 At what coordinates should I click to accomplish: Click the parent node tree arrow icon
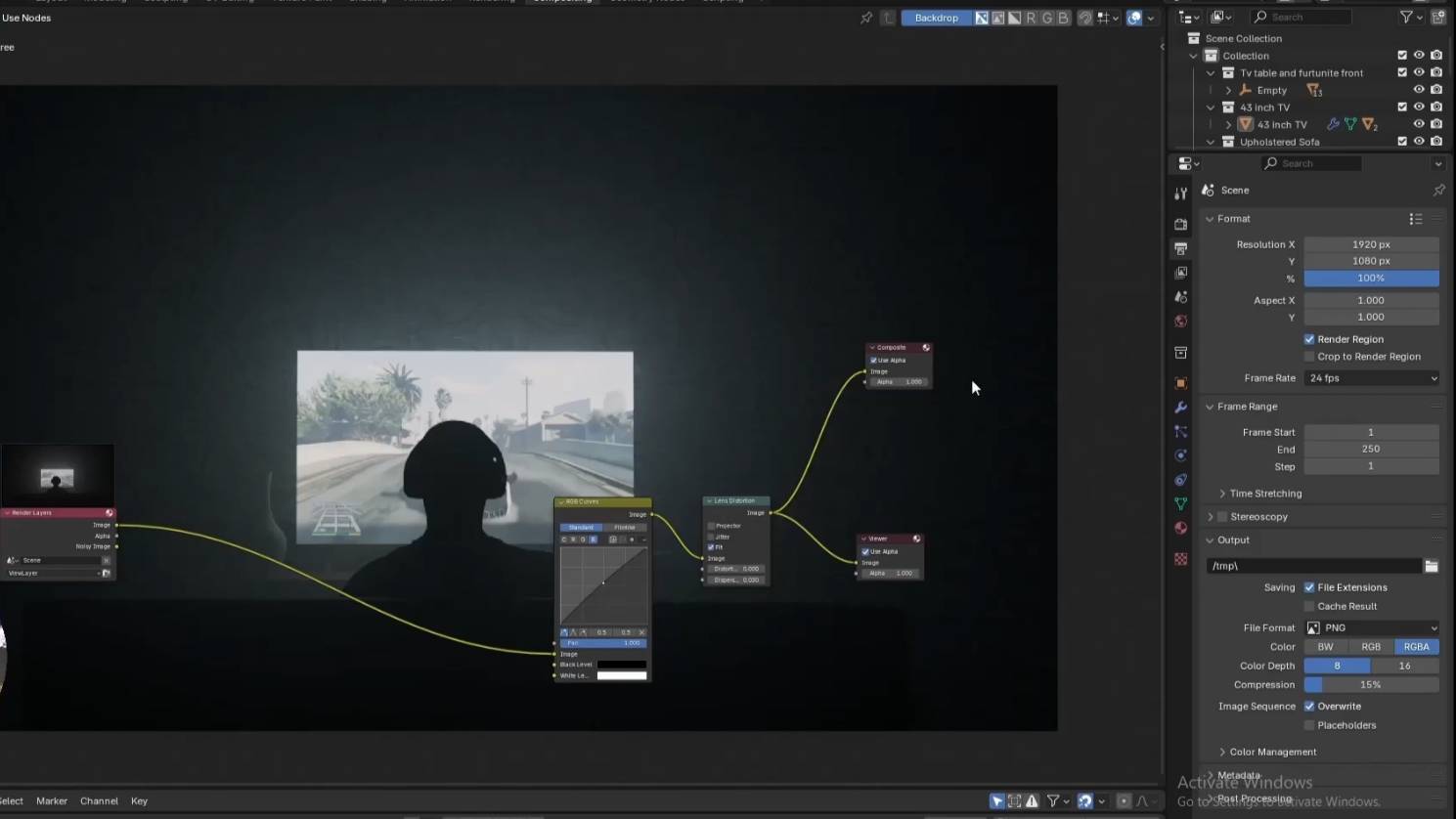(888, 18)
